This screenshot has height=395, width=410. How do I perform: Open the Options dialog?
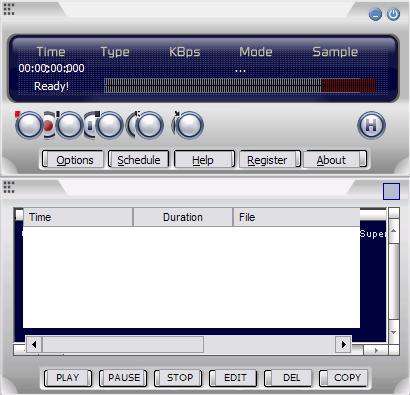[x=73, y=159]
